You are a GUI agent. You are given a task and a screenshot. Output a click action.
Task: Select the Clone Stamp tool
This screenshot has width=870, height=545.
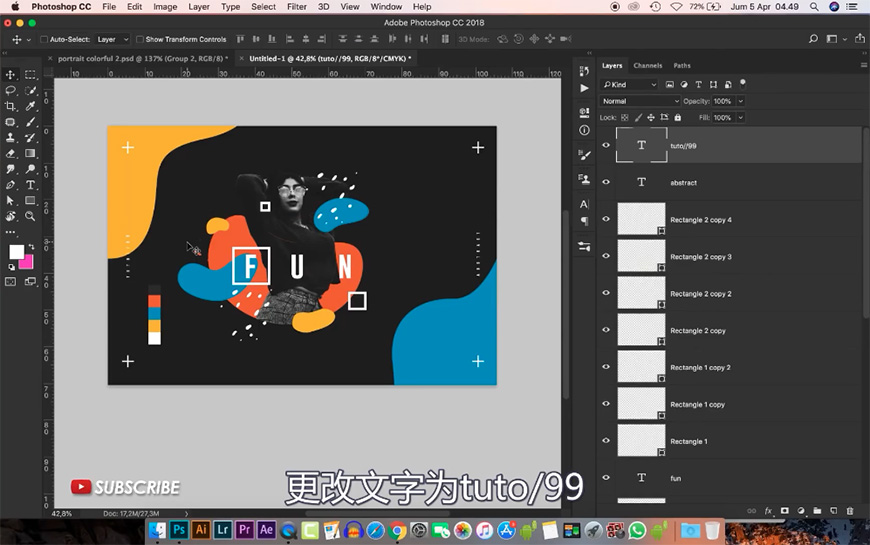tap(11, 138)
